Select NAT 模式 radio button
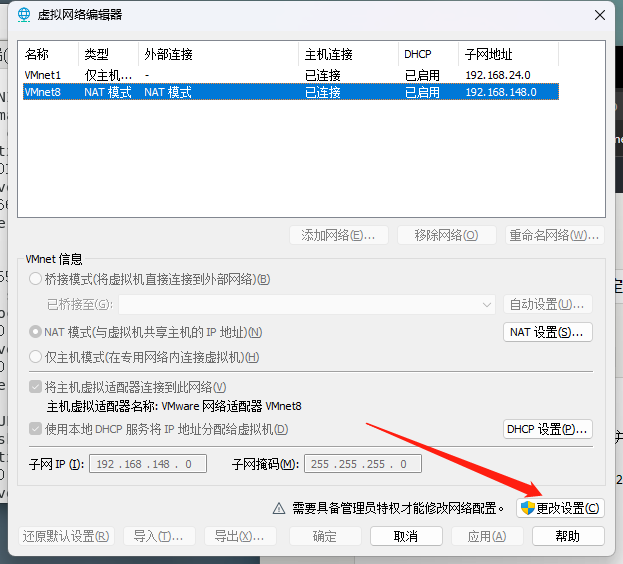The width and height of the screenshot is (623, 564). tap(35, 332)
